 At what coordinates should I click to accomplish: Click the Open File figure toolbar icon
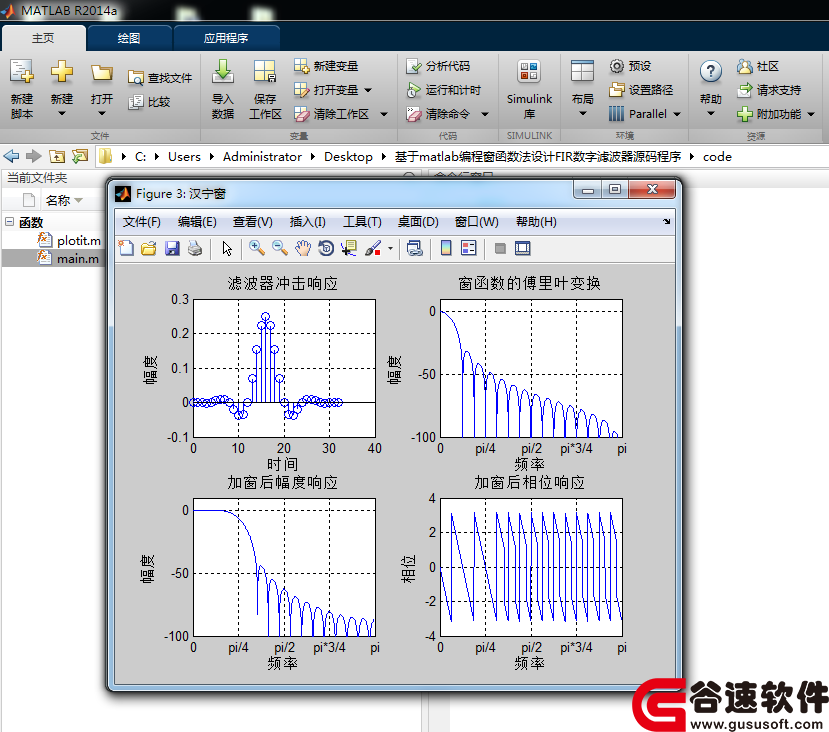point(149,248)
